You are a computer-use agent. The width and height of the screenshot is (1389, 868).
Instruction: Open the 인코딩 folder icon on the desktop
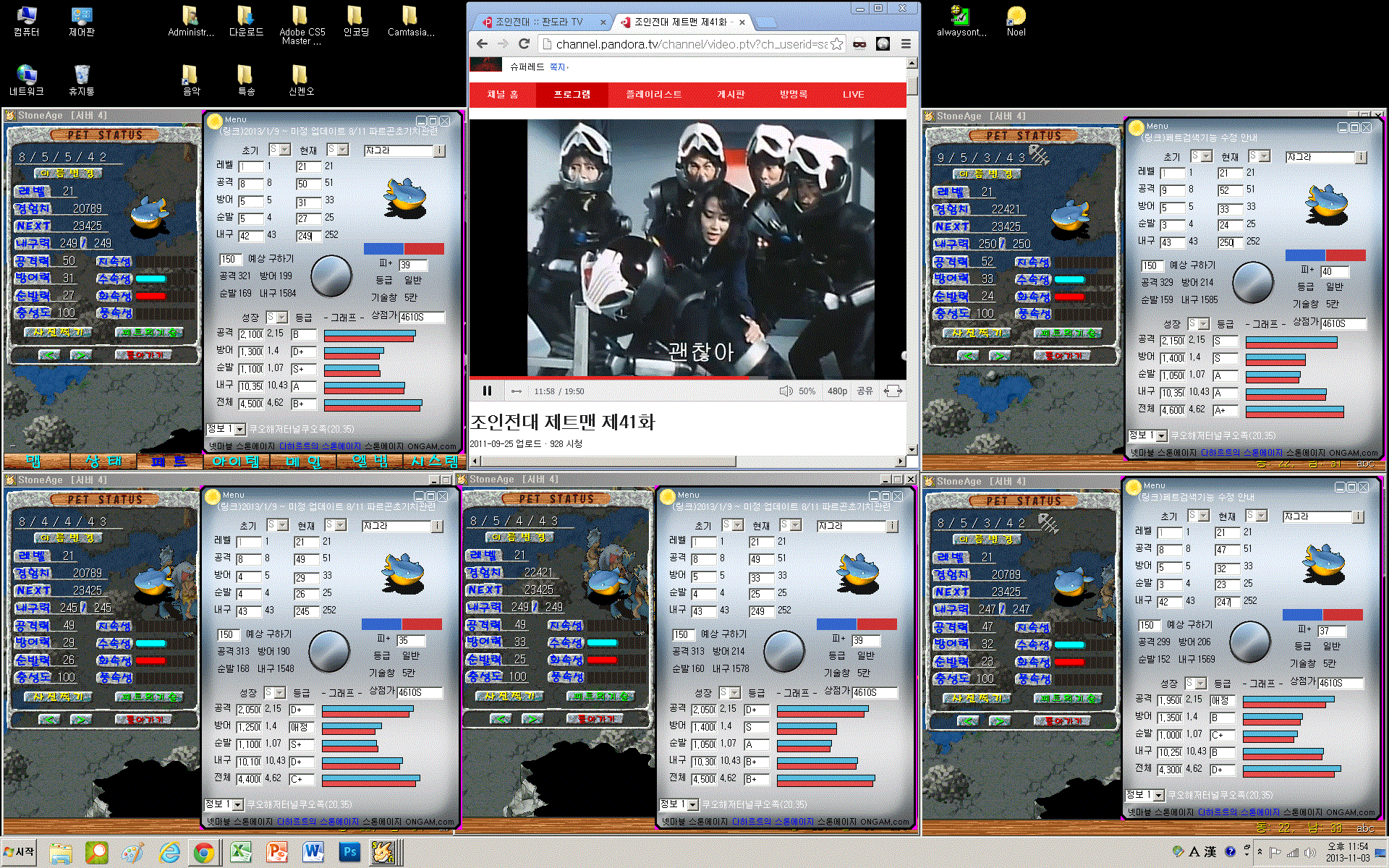point(355,21)
